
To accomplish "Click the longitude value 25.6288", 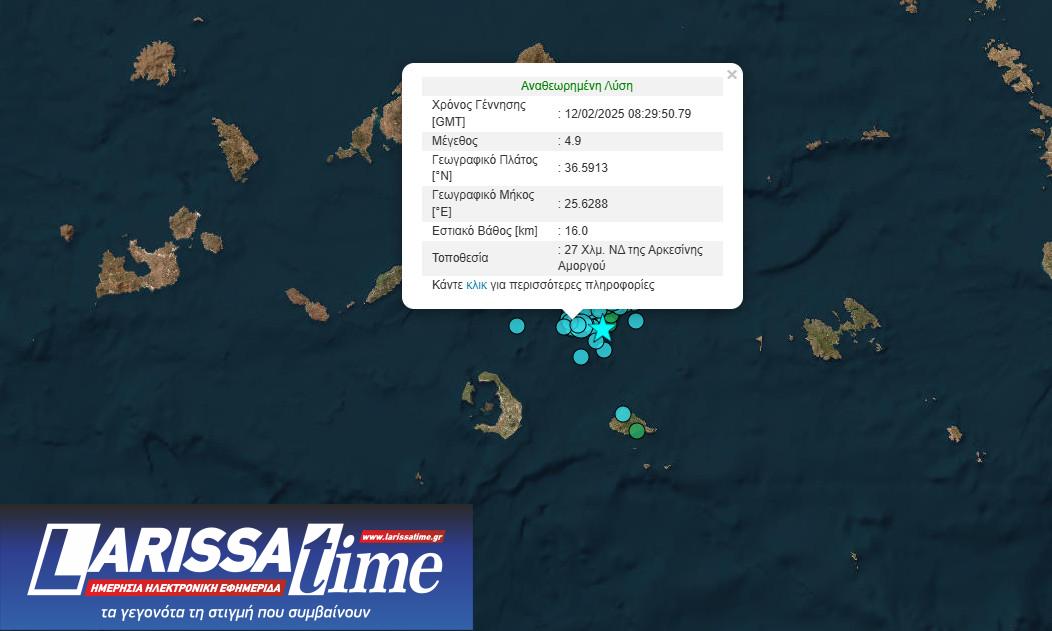I will [586, 204].
